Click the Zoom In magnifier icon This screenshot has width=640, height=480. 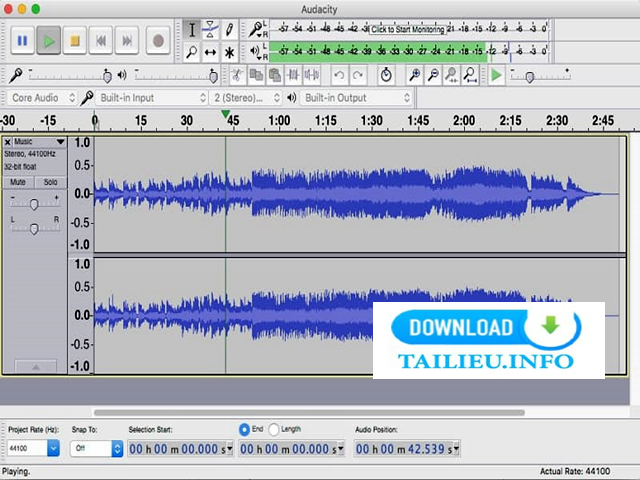click(415, 75)
